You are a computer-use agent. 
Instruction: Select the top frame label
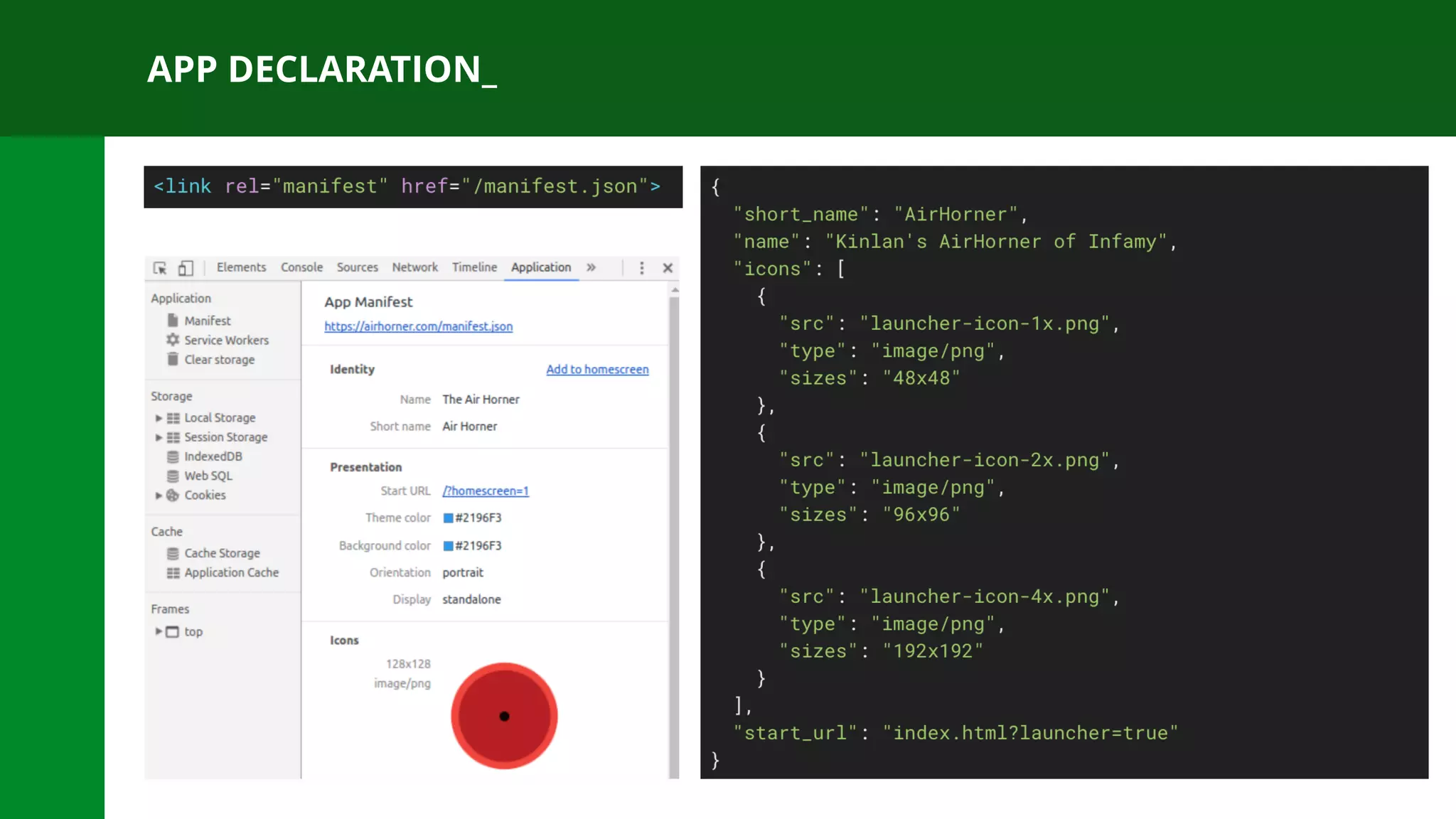193,631
